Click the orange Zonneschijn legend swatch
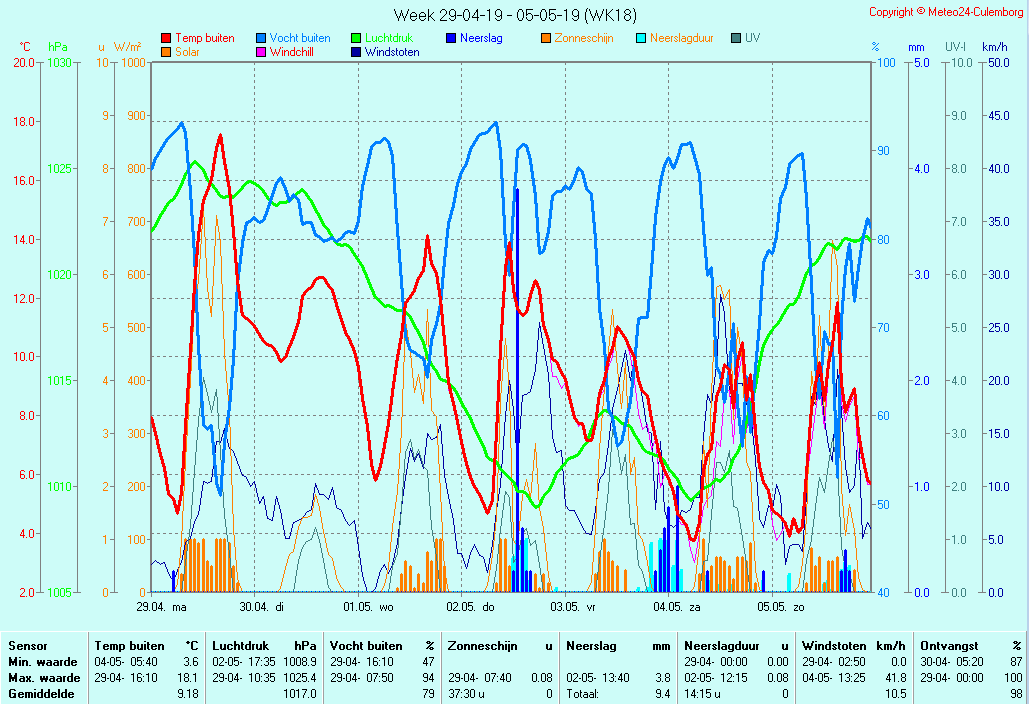The height and width of the screenshot is (704, 1029). 546,39
